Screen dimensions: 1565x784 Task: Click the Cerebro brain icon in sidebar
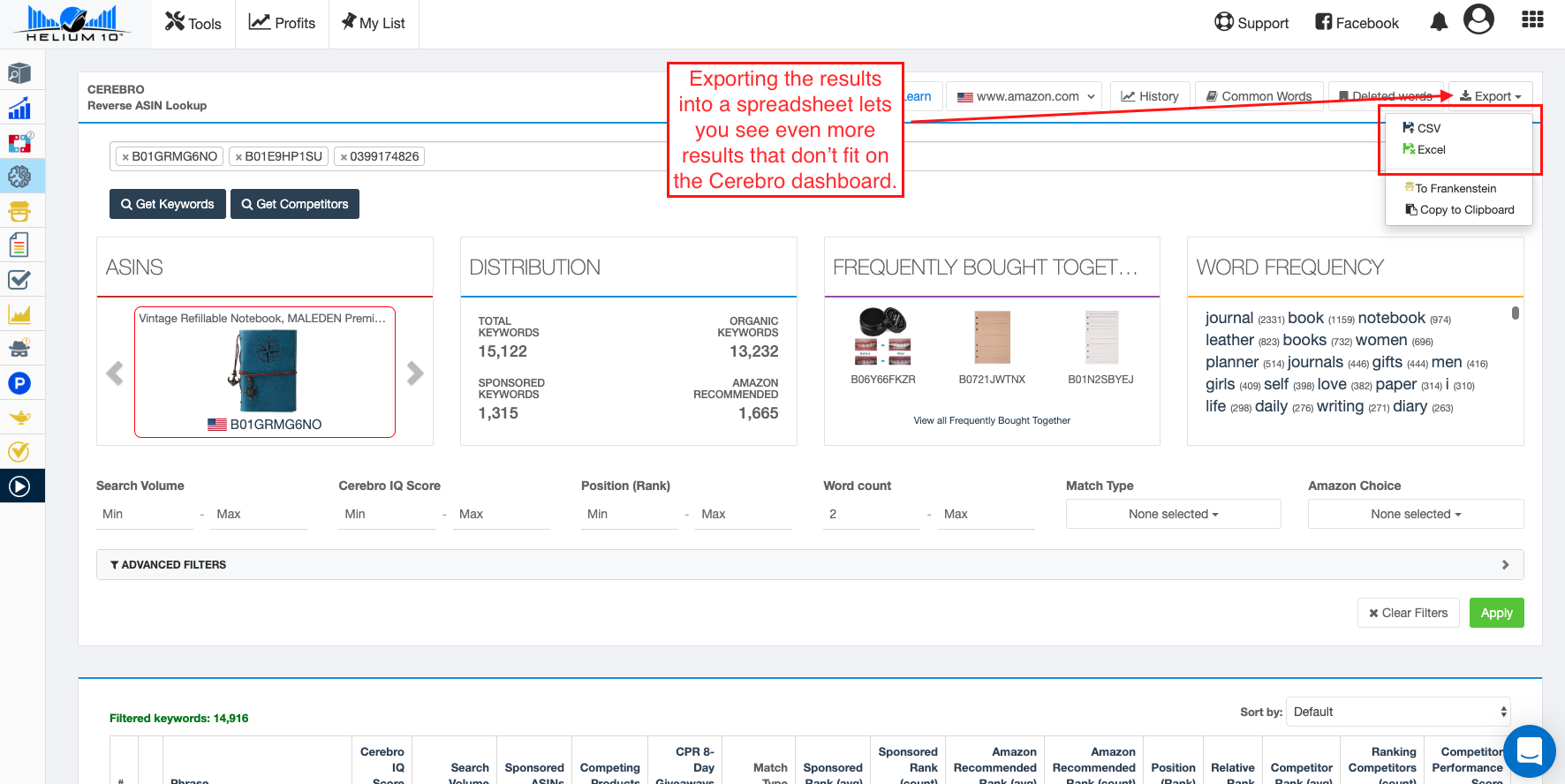point(19,177)
